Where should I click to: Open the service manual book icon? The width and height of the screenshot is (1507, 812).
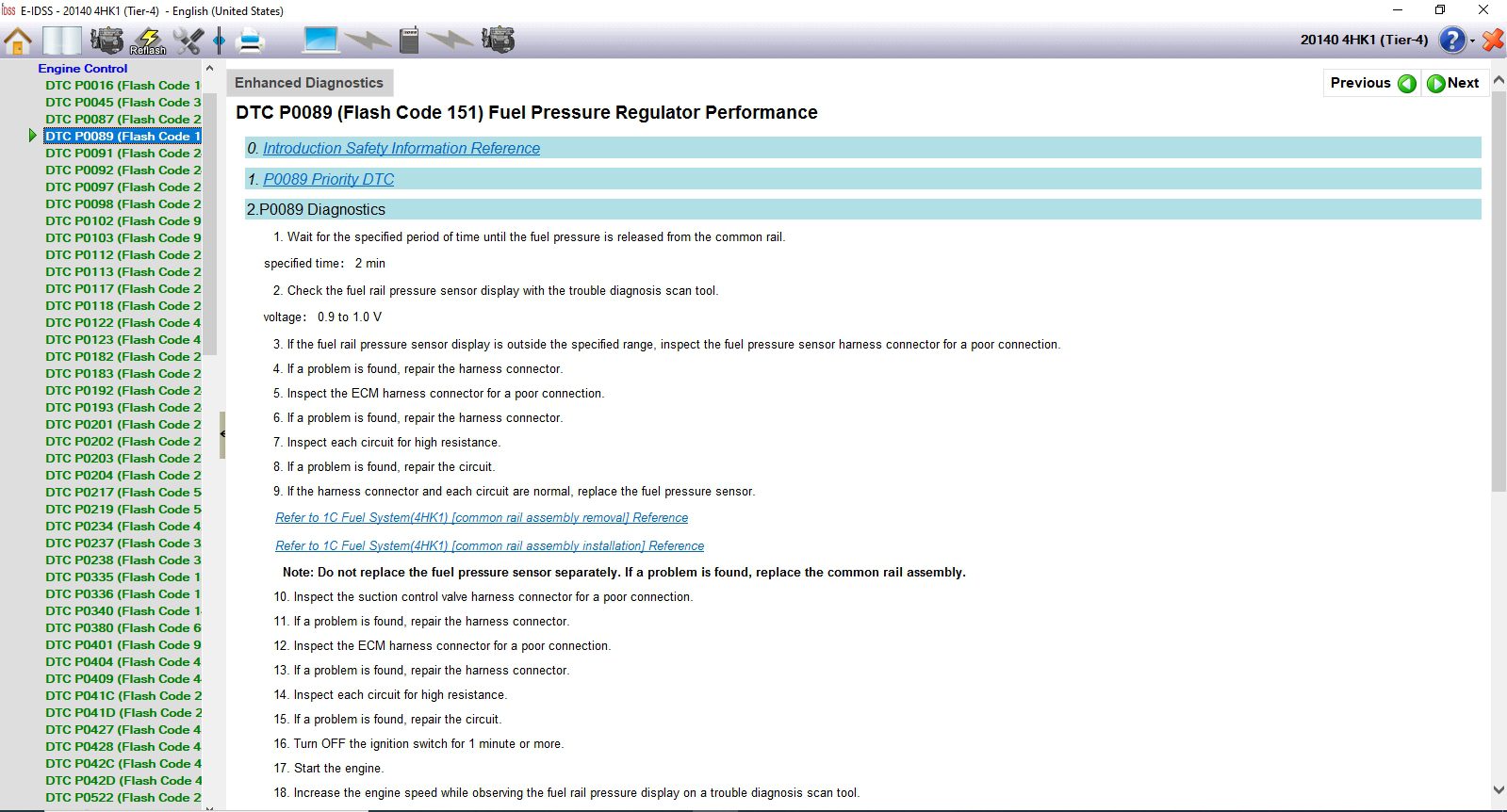(x=62, y=41)
